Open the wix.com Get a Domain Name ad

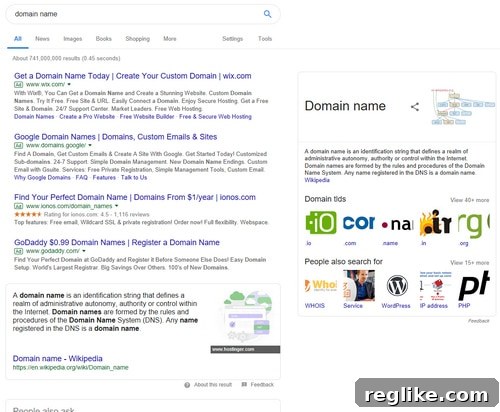pyautogui.click(x=133, y=76)
